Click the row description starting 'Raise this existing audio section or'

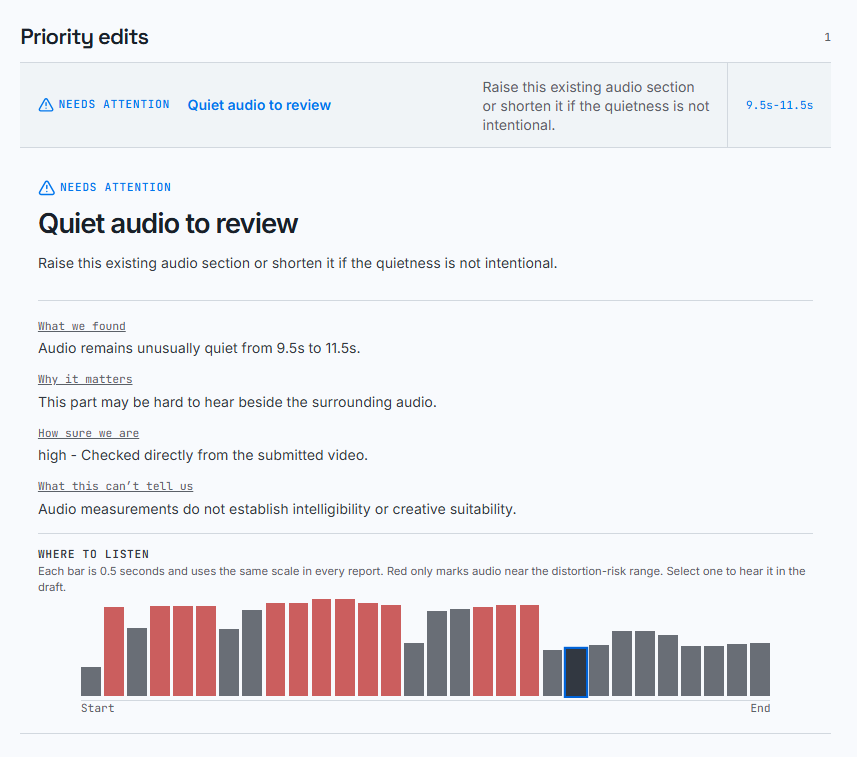click(596, 106)
